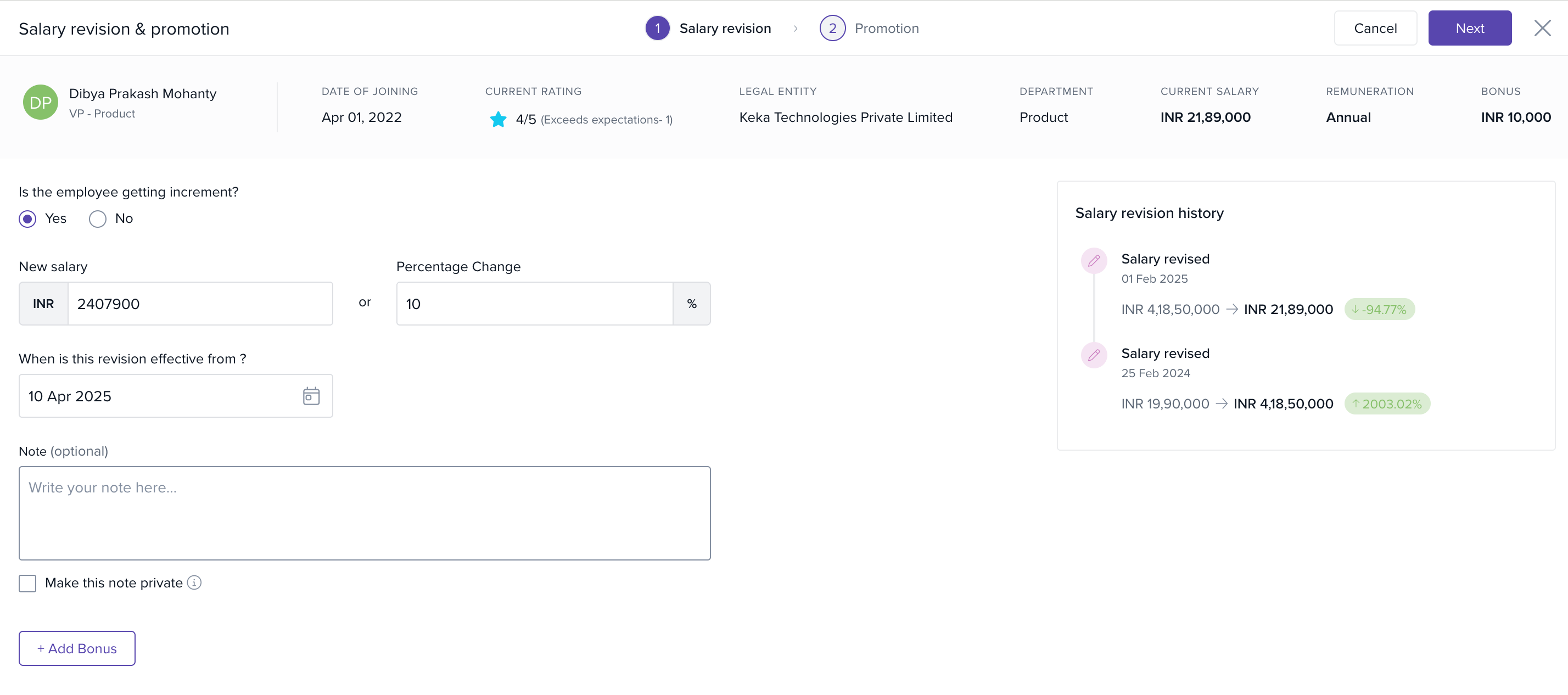
Task: Click the blue star rating icon
Action: (x=498, y=119)
